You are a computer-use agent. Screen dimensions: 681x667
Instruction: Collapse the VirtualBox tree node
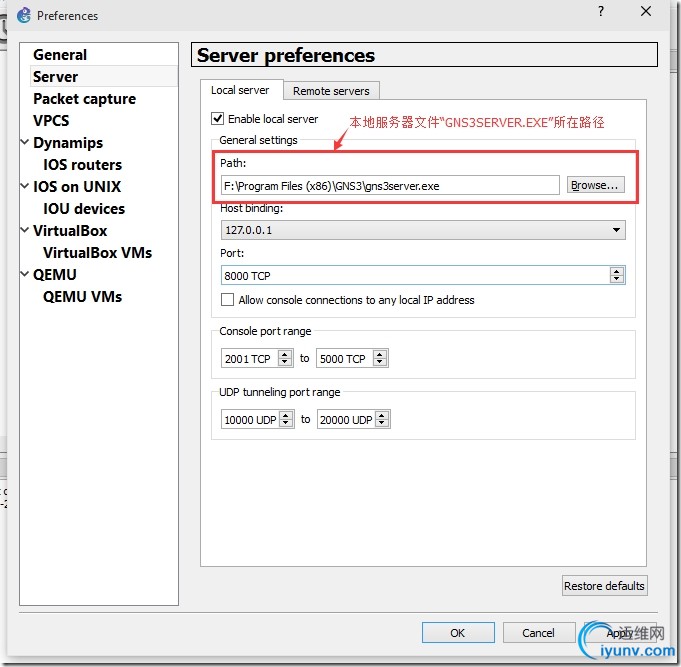pos(25,230)
